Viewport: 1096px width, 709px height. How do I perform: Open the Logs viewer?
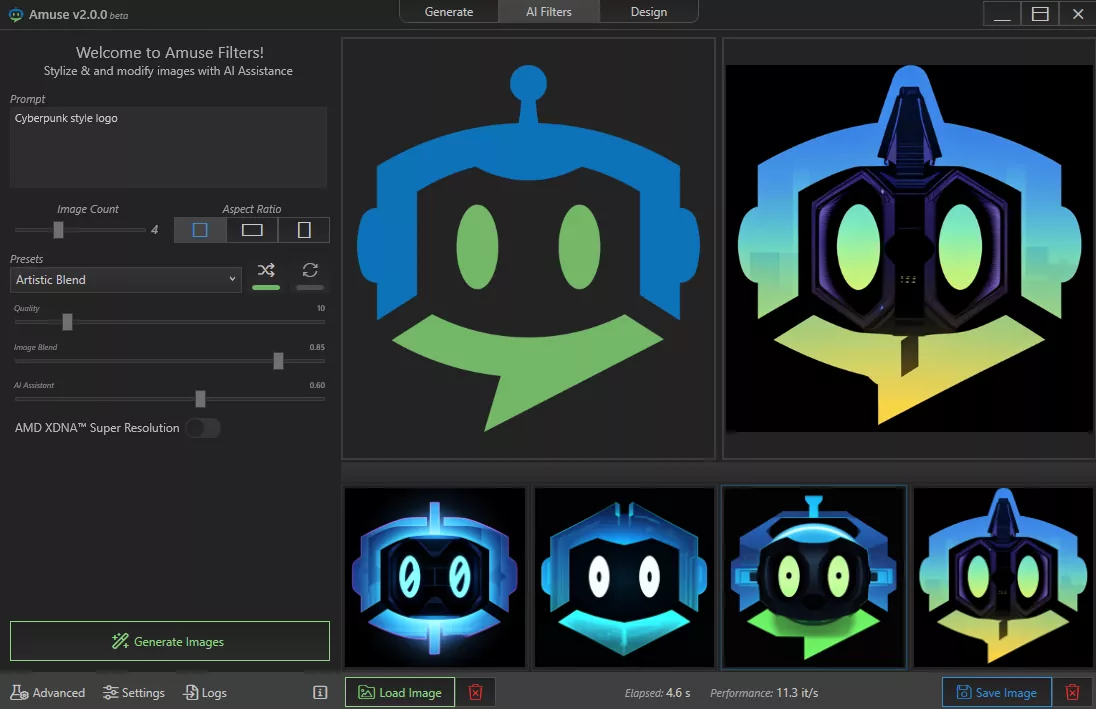click(205, 692)
